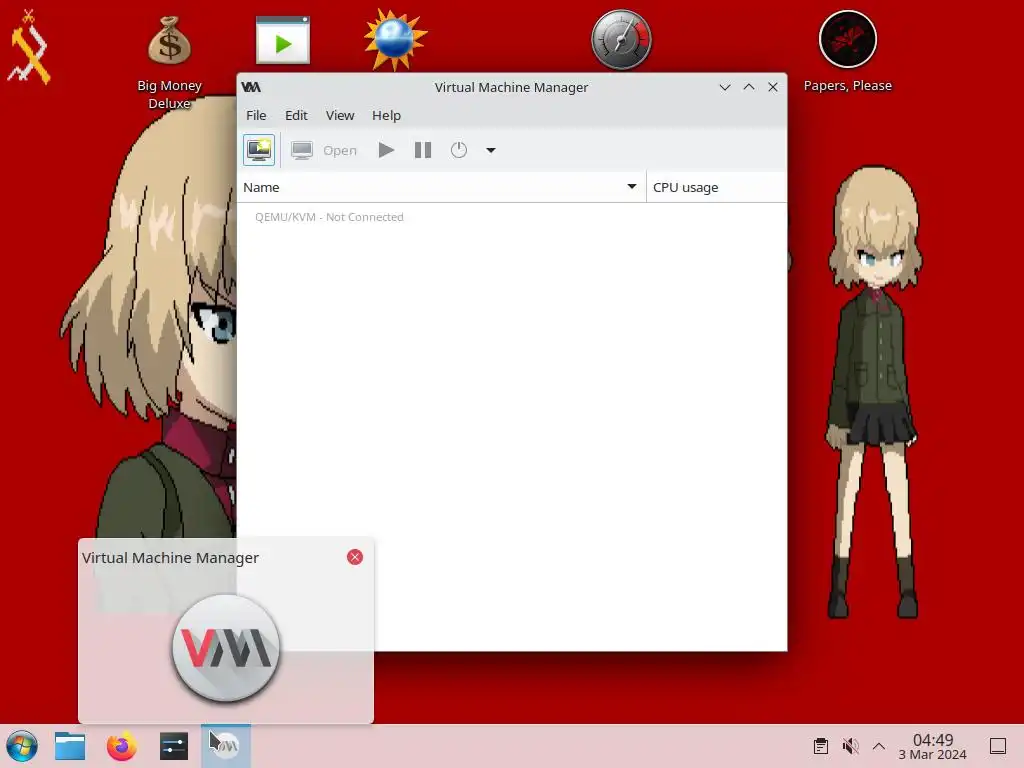The image size is (1024, 768).
Task: Click the CPU usage column header
Action: 716,187
